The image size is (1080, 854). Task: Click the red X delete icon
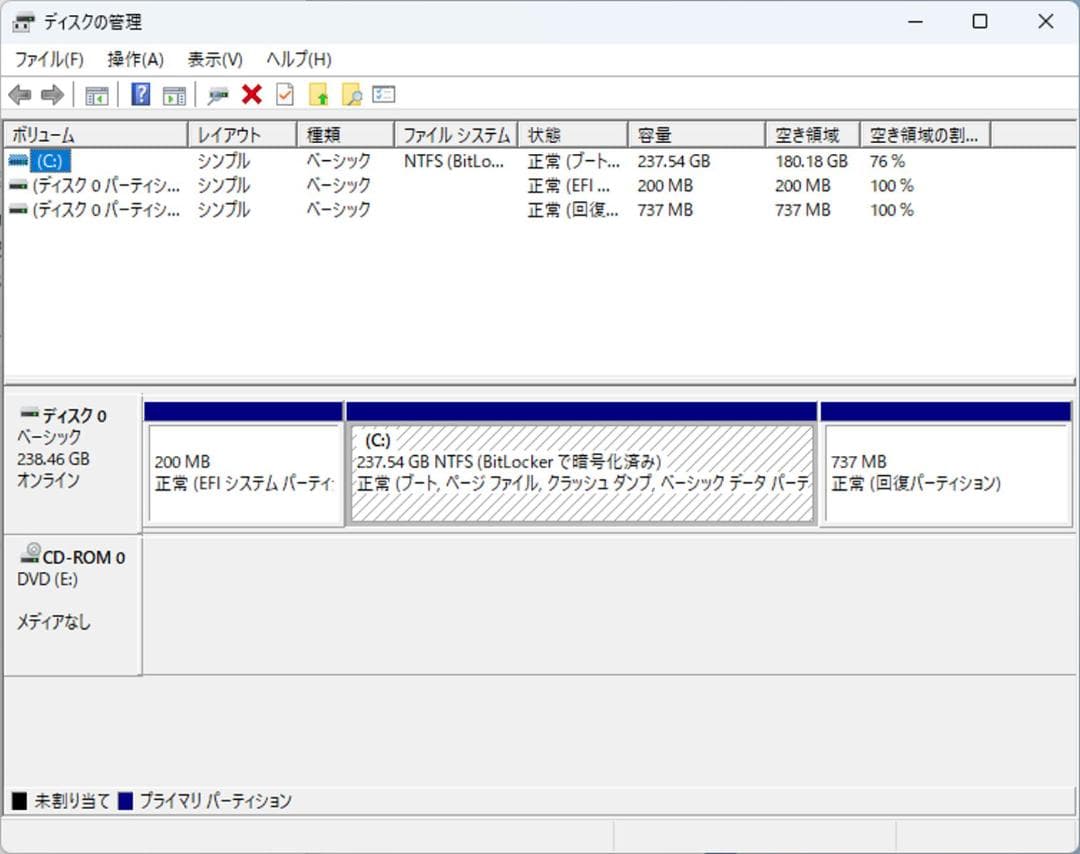(x=250, y=94)
